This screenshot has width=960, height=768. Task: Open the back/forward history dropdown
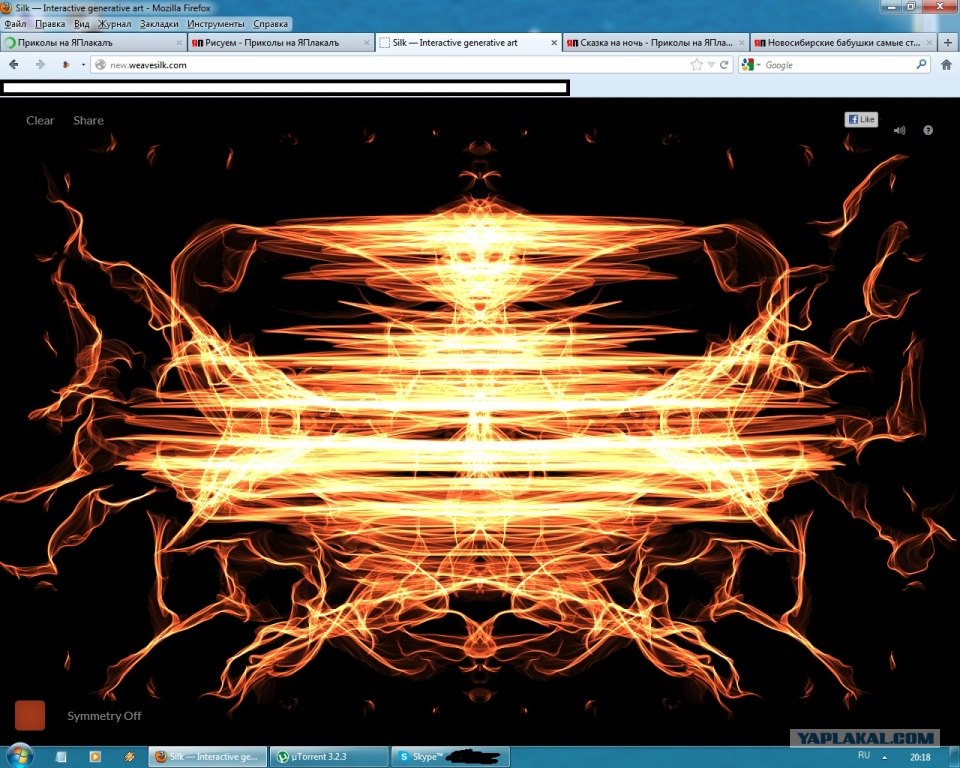tap(83, 64)
